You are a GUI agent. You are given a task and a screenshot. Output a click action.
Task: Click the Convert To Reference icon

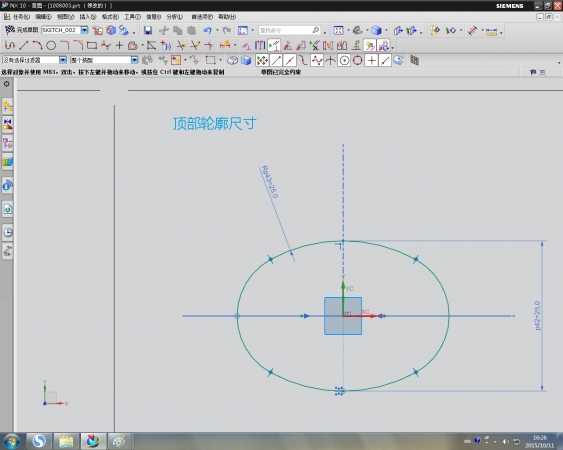(328, 46)
